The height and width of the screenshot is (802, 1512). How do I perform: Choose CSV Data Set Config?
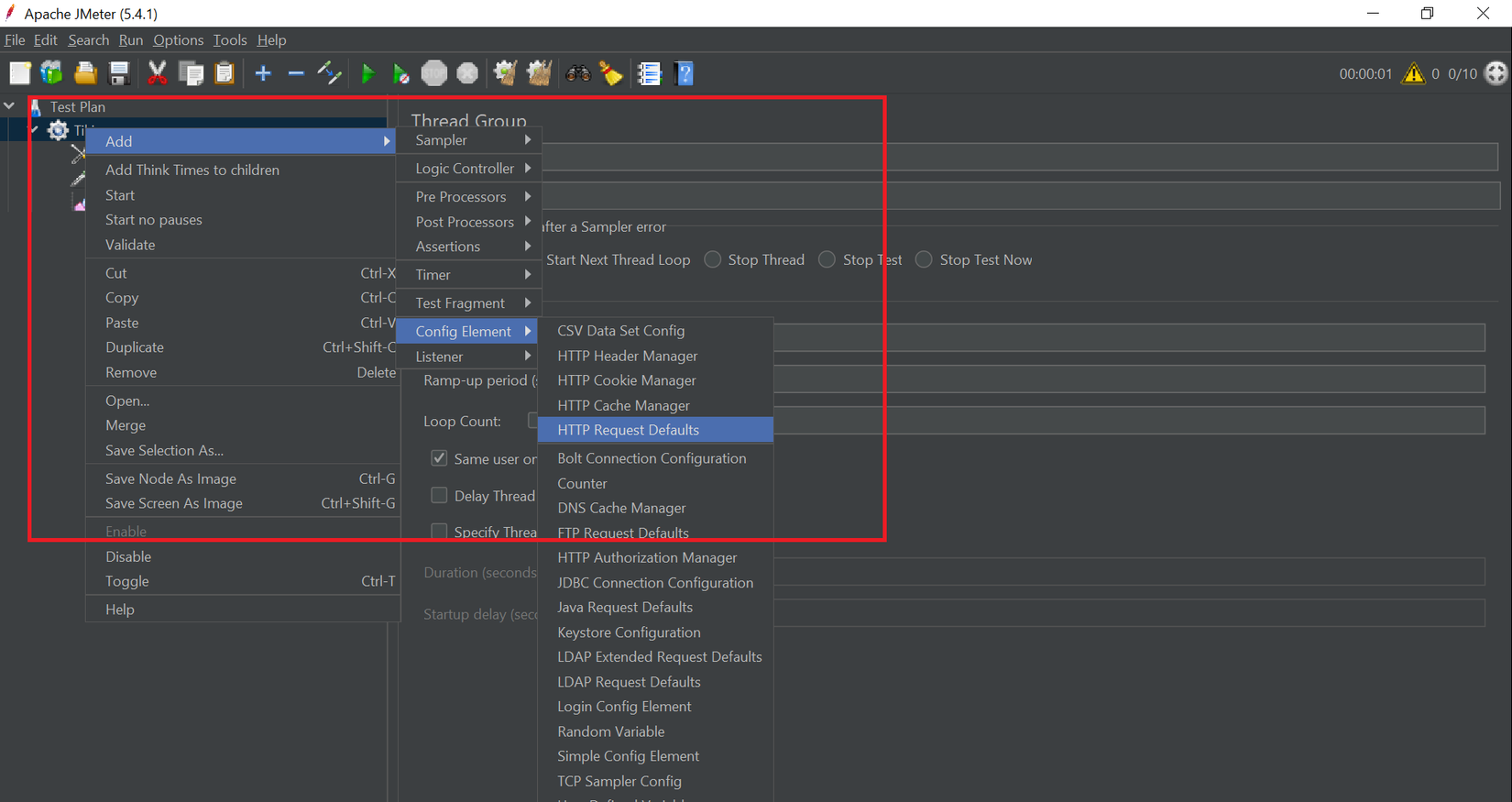(655, 331)
